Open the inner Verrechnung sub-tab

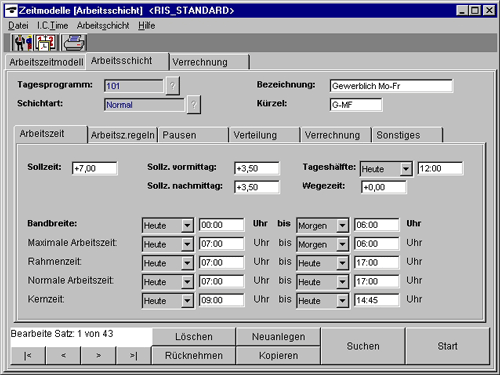tap(336, 135)
